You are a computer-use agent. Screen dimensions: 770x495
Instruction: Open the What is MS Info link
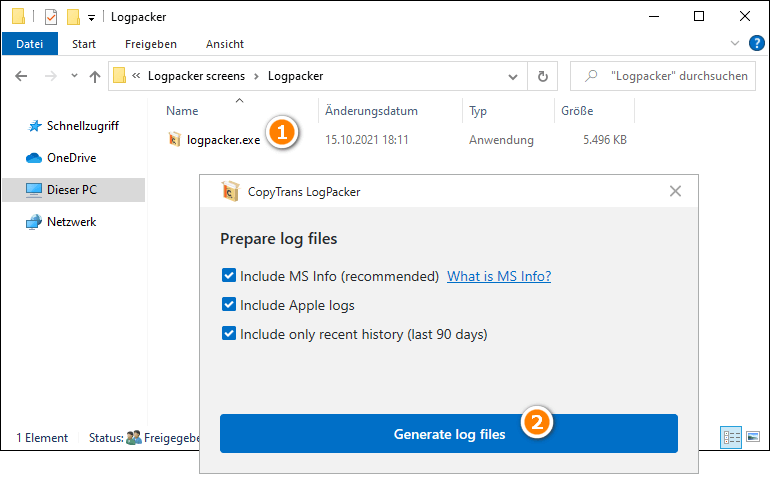pyautogui.click(x=499, y=276)
